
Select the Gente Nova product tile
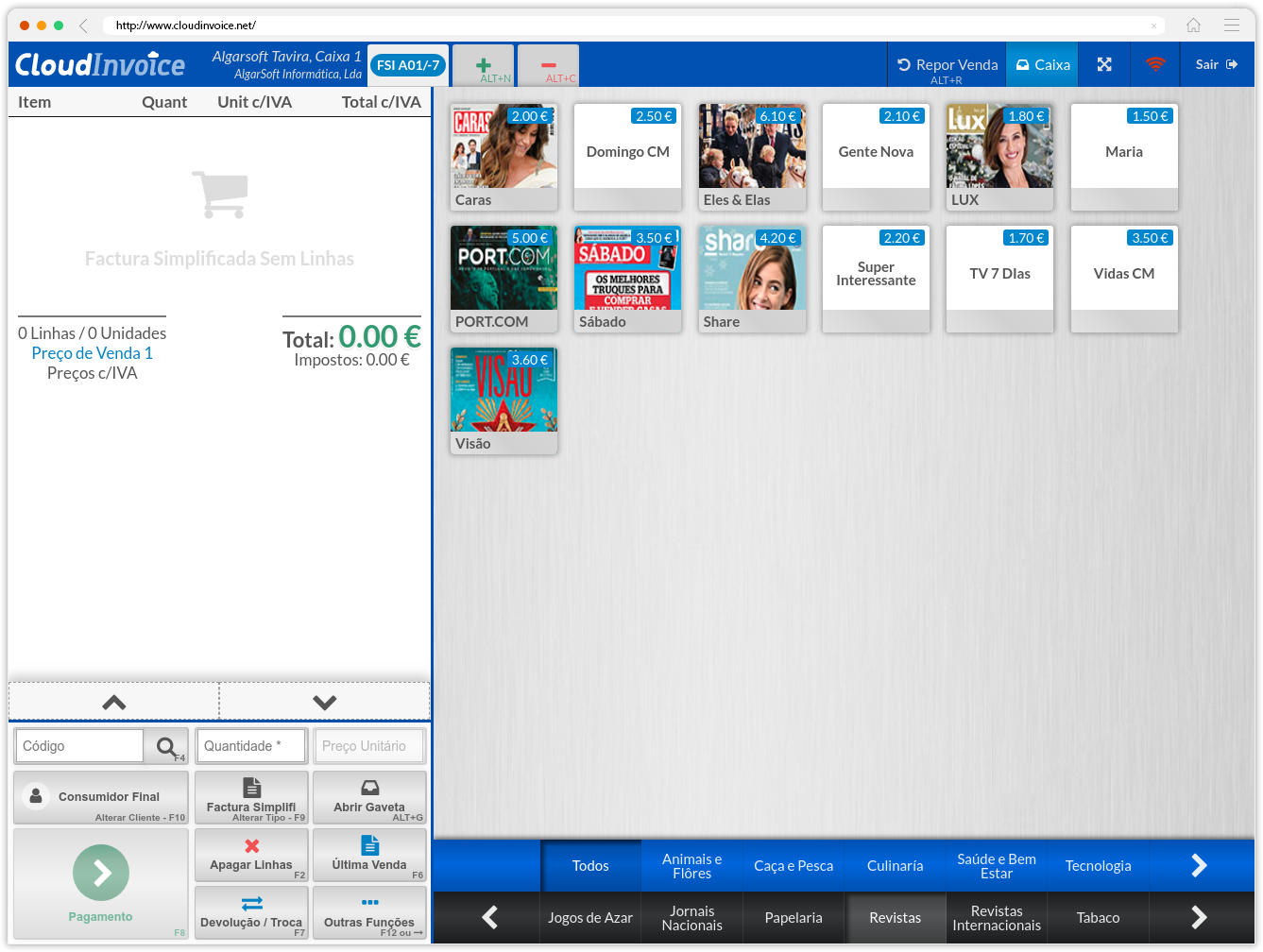click(x=876, y=157)
